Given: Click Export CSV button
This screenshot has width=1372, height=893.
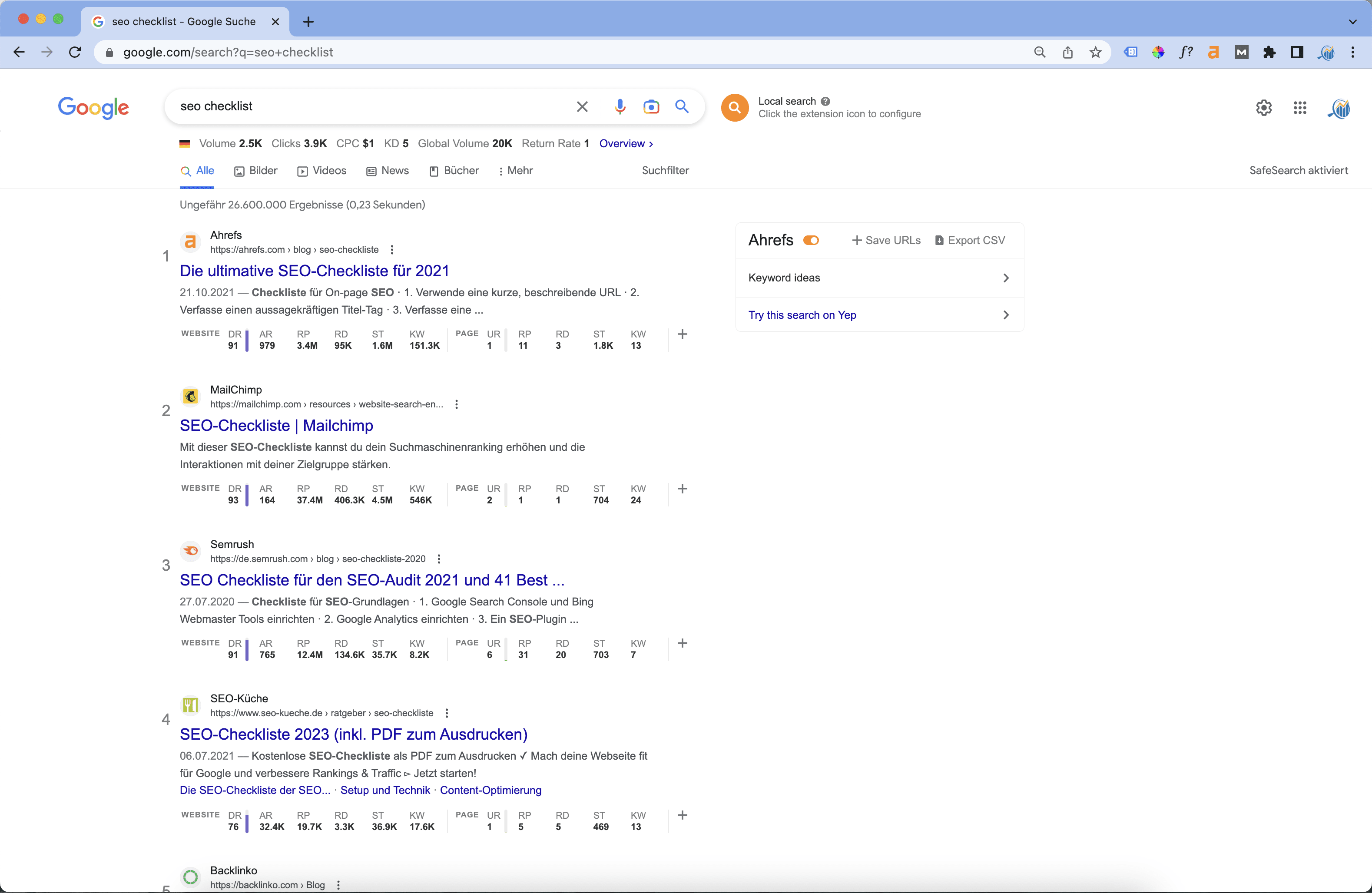Looking at the screenshot, I should pyautogui.click(x=970, y=240).
